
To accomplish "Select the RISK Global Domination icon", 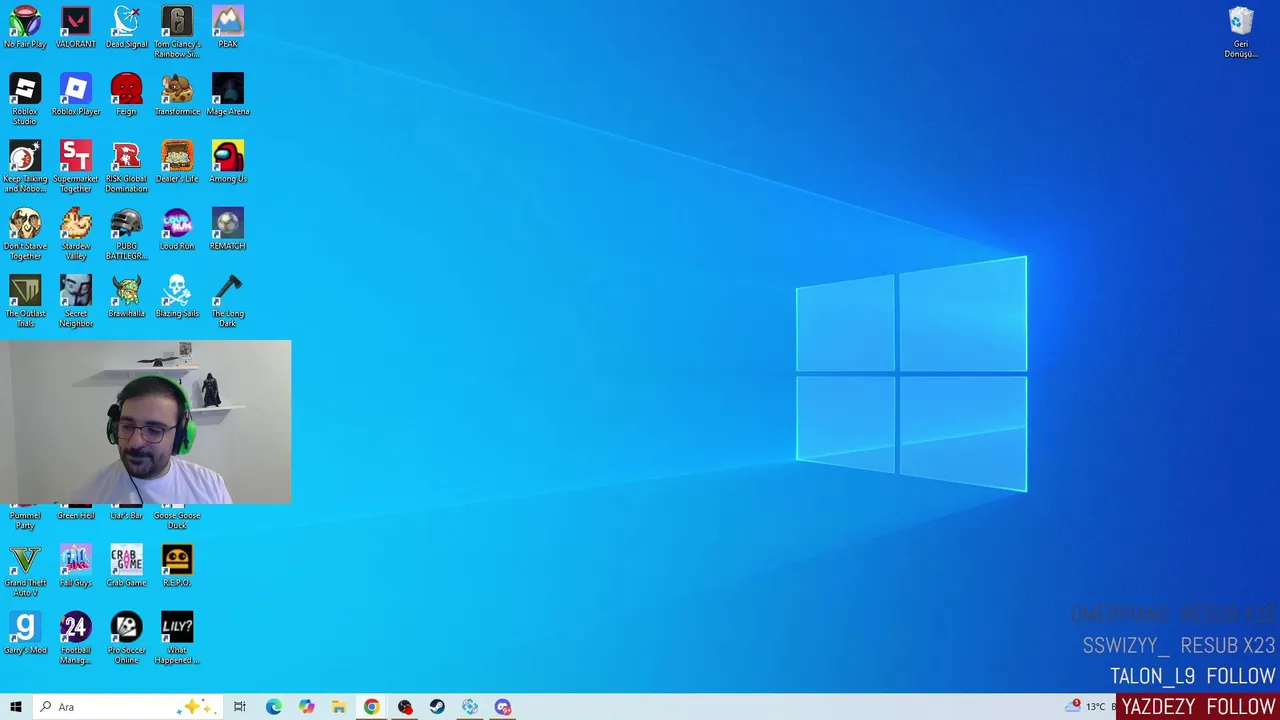I will (x=127, y=166).
